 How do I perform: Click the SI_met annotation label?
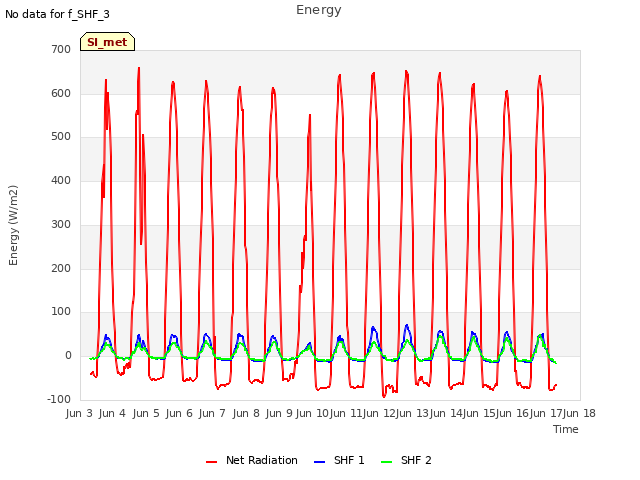tap(107, 42)
